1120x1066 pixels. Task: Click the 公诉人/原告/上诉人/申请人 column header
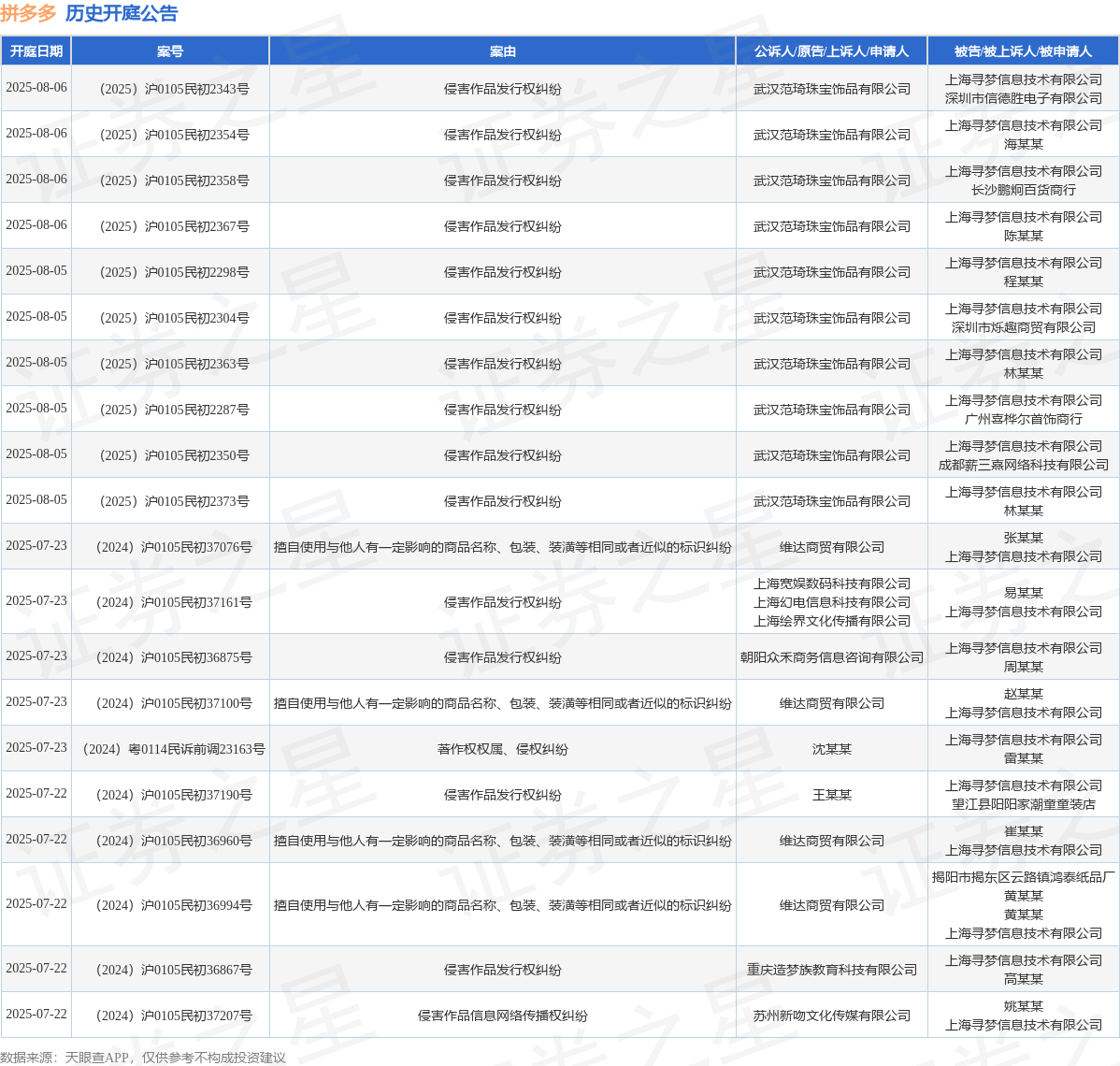point(831,51)
